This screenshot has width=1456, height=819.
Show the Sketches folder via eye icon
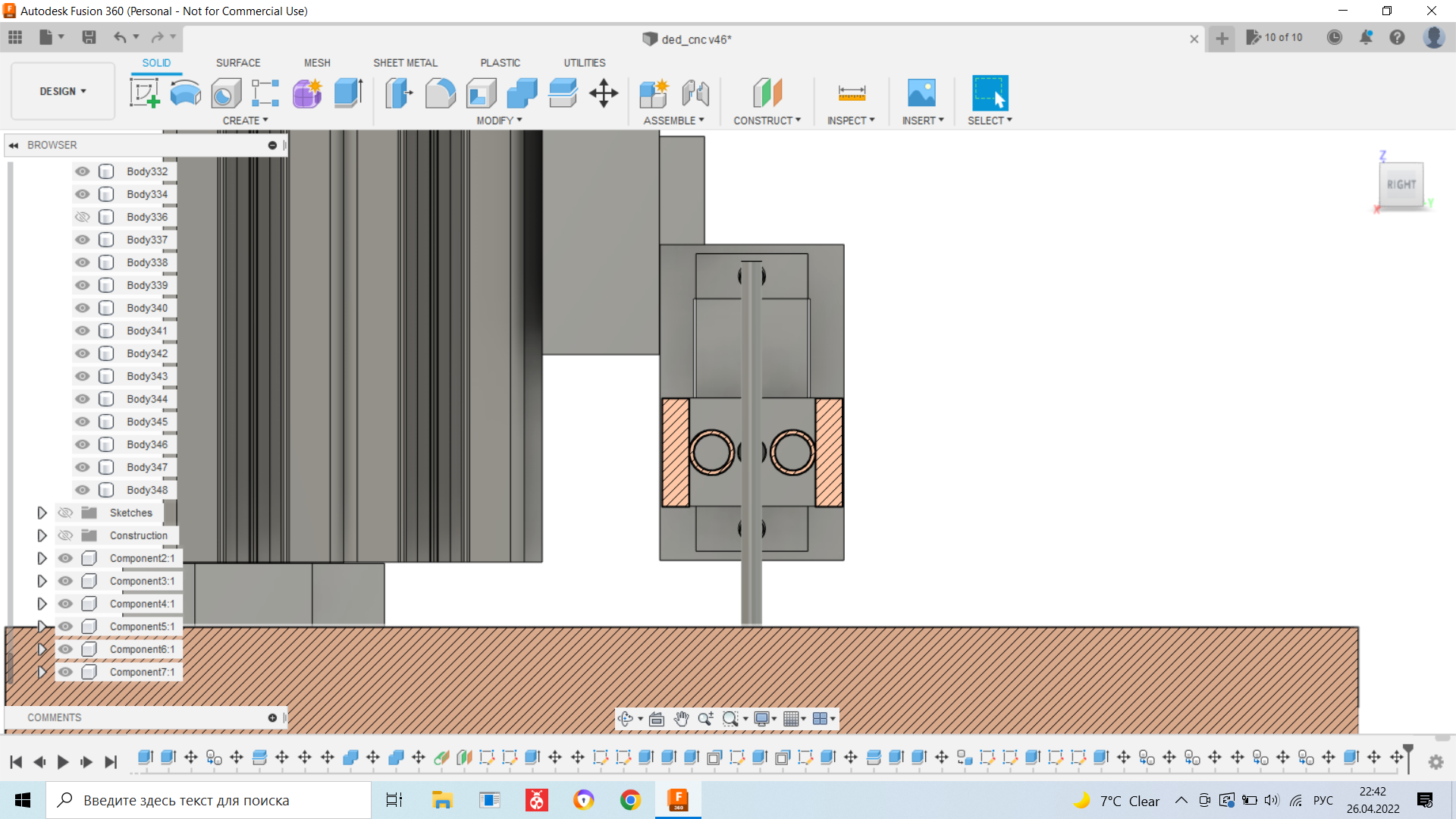[66, 513]
